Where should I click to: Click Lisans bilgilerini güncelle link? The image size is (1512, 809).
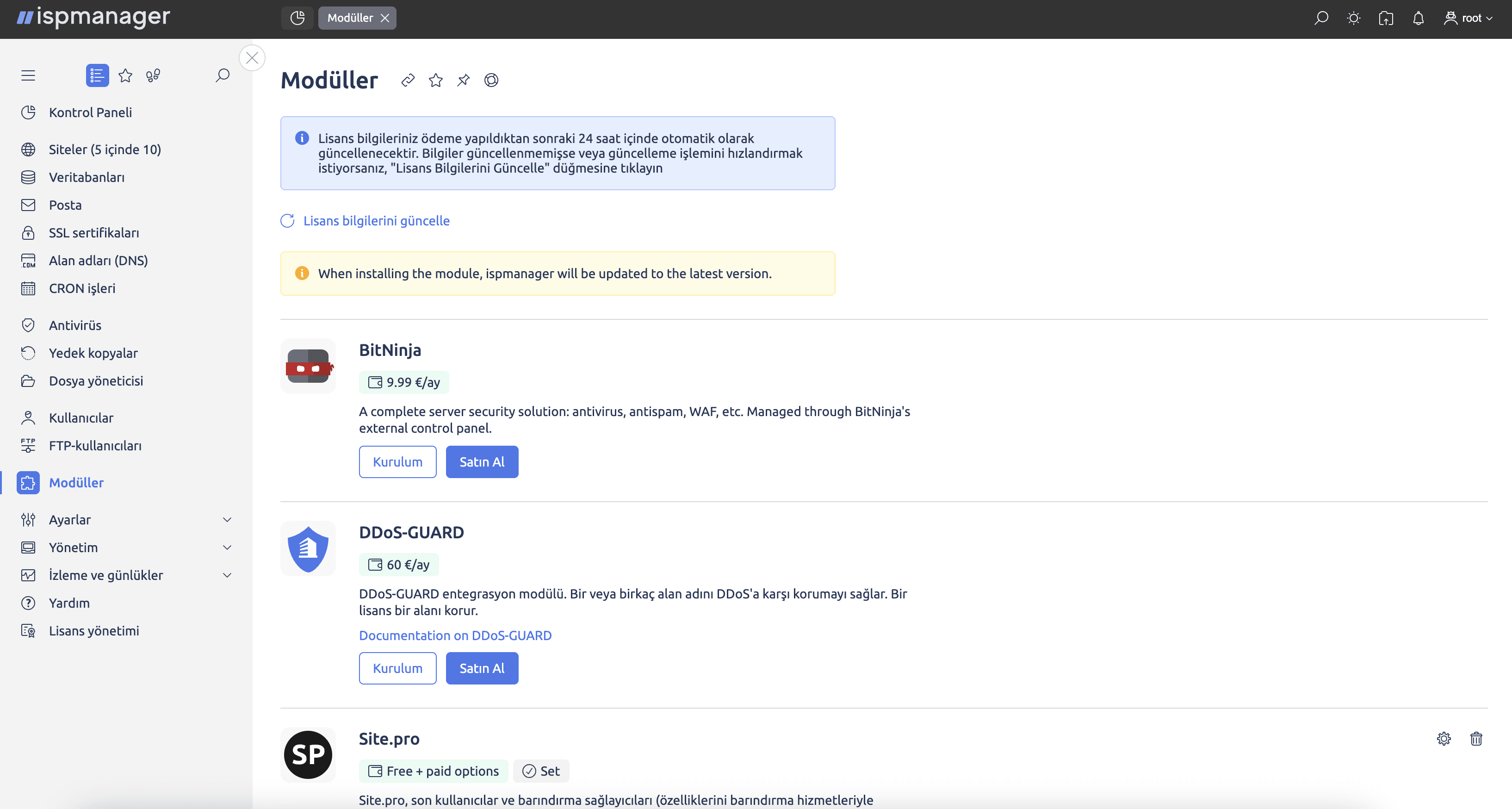(x=365, y=221)
